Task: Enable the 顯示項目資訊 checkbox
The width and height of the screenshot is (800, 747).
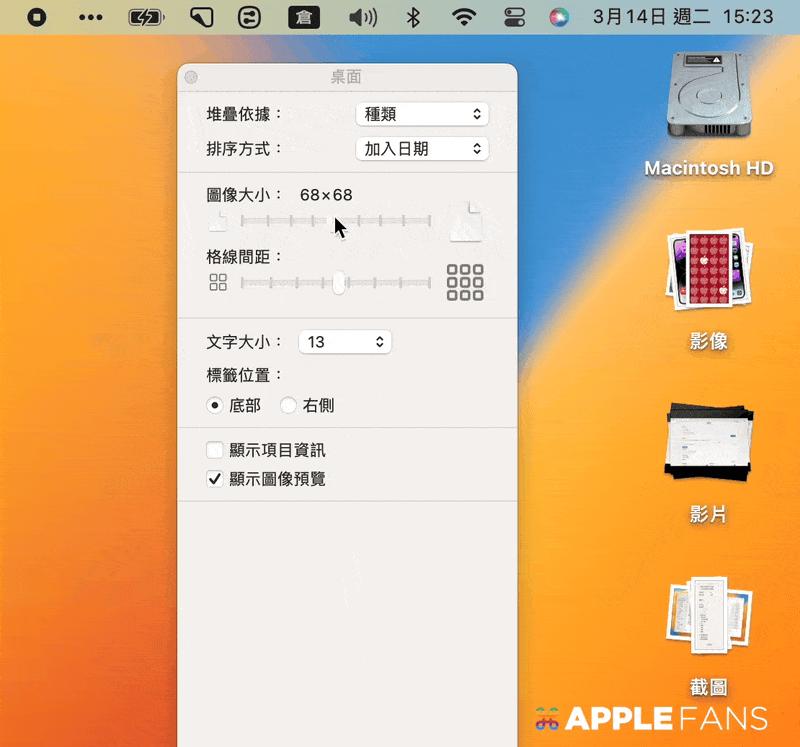Action: click(x=214, y=450)
